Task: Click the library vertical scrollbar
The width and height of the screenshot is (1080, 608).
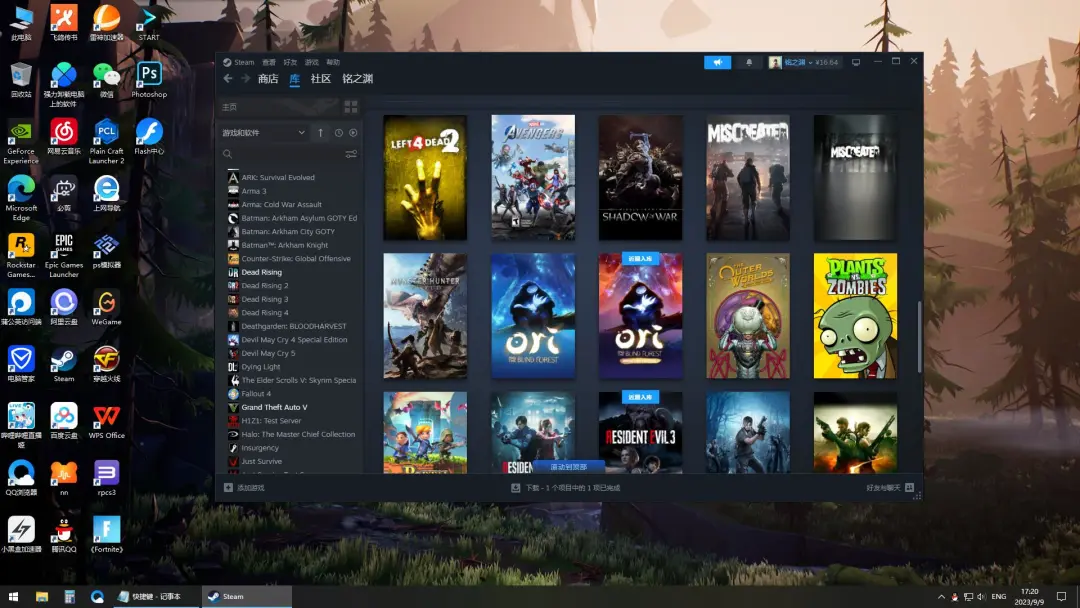Action: (x=919, y=335)
